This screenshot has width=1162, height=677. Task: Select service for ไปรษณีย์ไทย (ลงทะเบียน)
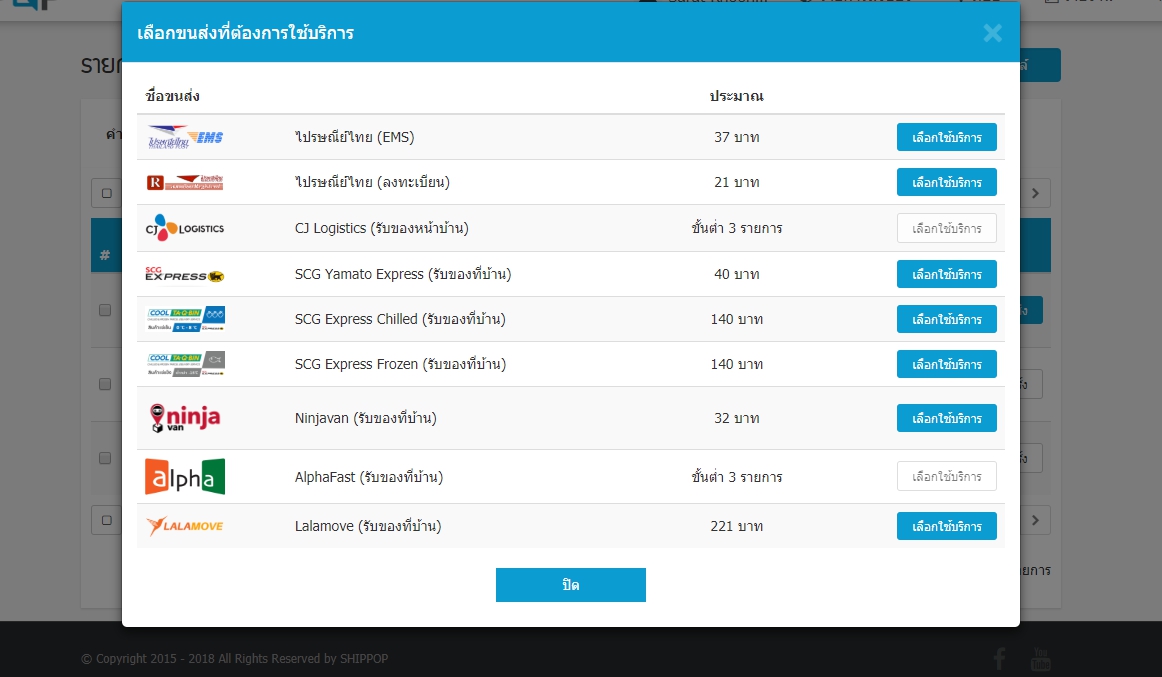point(946,182)
